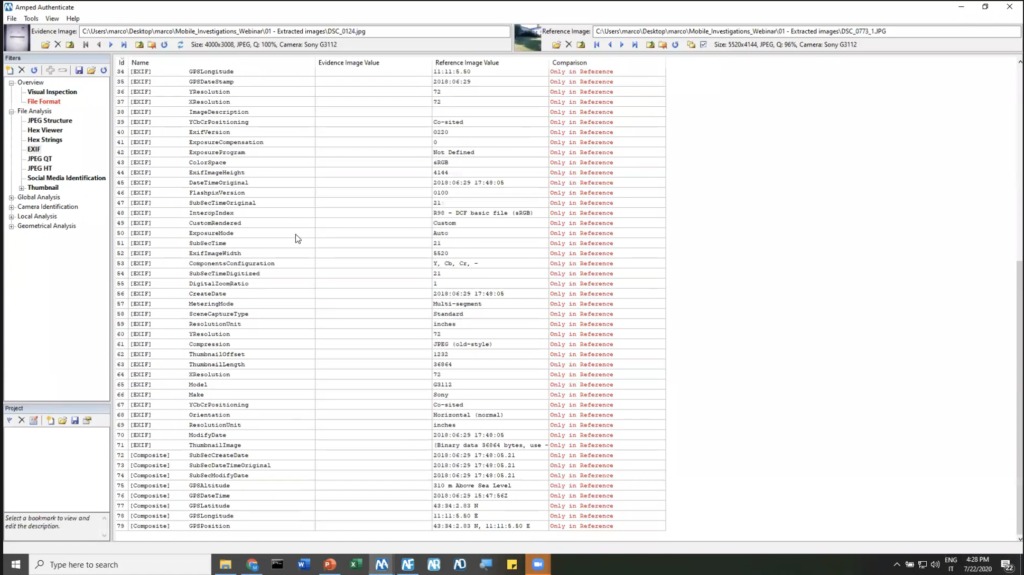Viewport: 1024px width, 575px height.
Task: Expand the Local Analysis tree node
Action: (x=11, y=217)
